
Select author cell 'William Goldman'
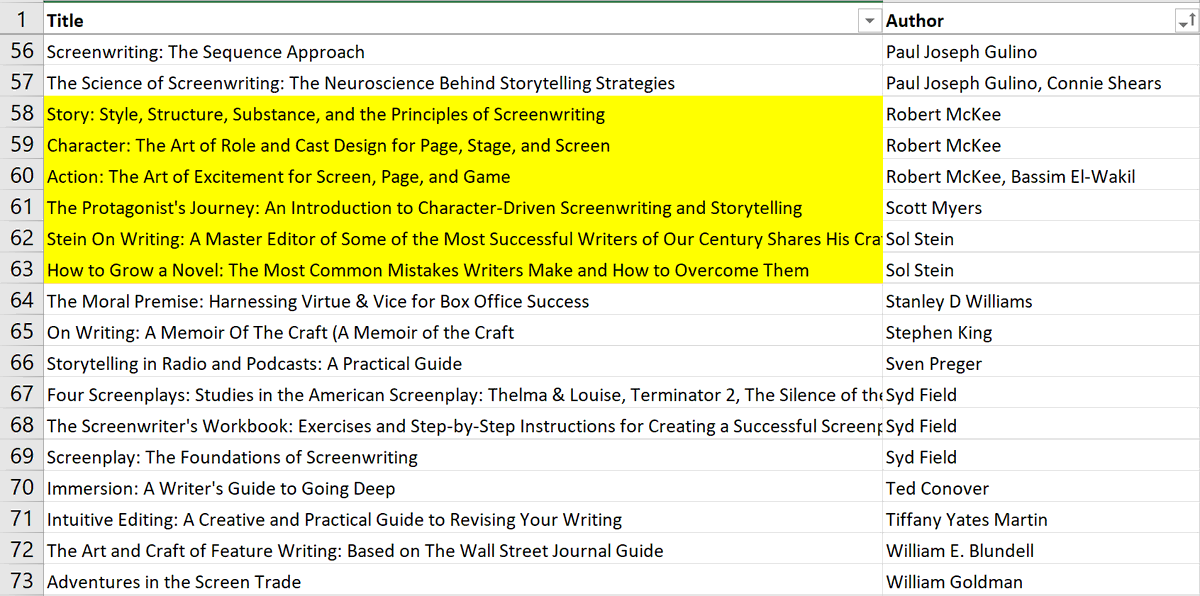coord(1041,581)
